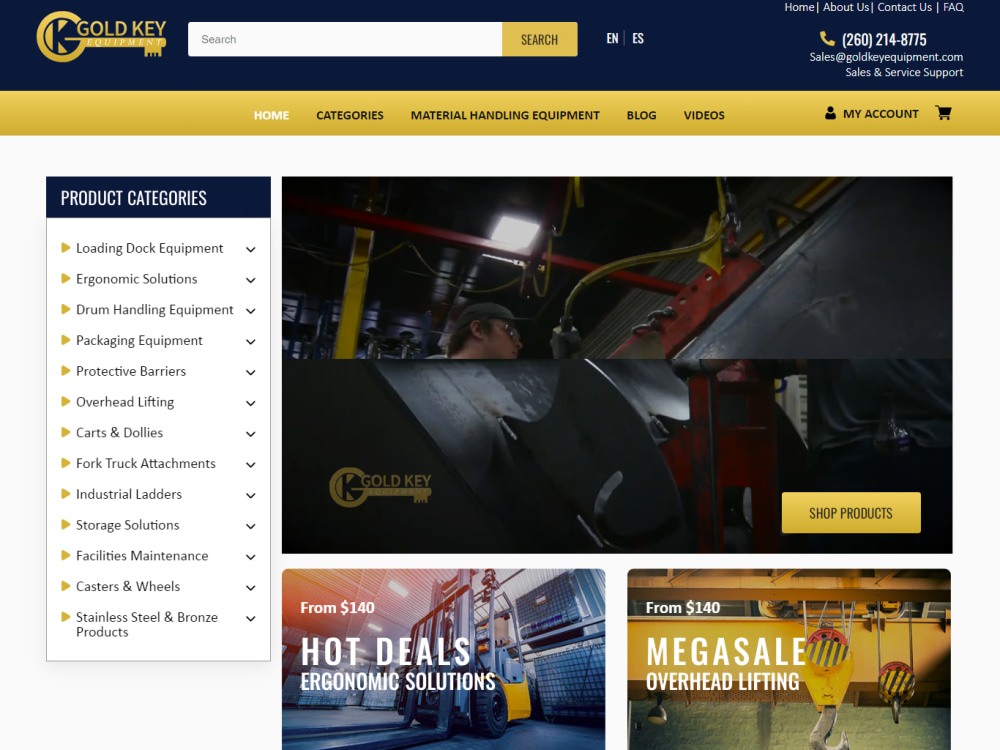The height and width of the screenshot is (750, 1000).
Task: Open the Loading Dock Equipment category
Action: coord(149,248)
